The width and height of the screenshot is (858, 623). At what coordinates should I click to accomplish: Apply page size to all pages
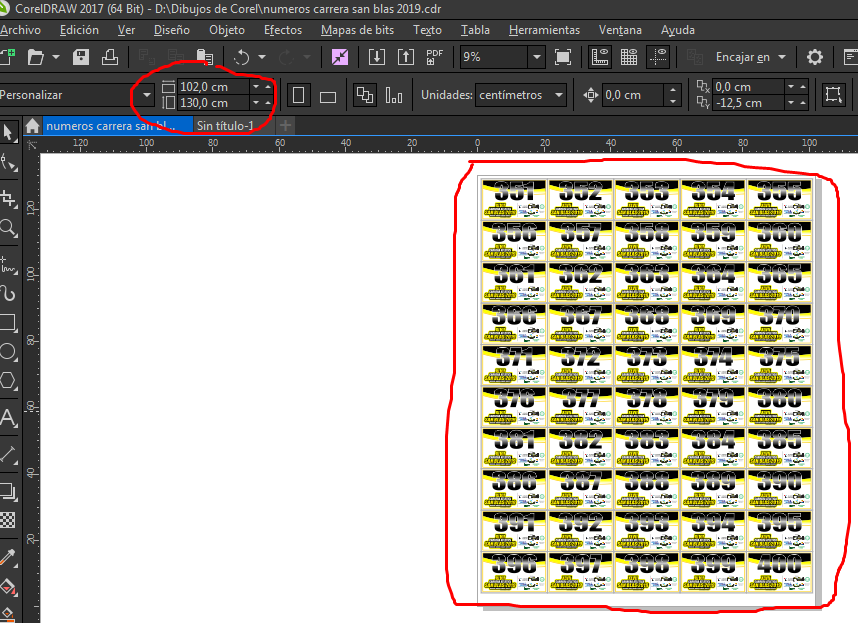coord(364,95)
